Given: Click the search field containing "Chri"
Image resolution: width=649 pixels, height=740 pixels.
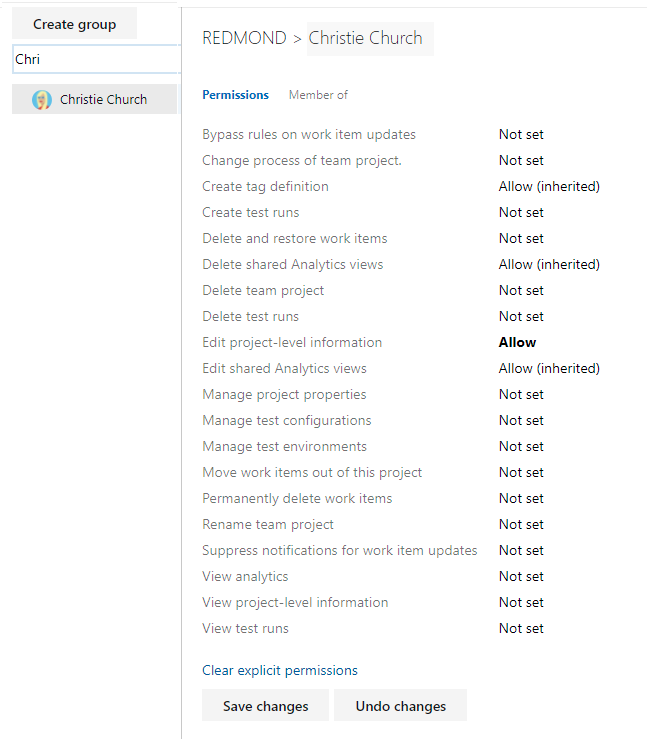Looking at the screenshot, I should 95,59.
